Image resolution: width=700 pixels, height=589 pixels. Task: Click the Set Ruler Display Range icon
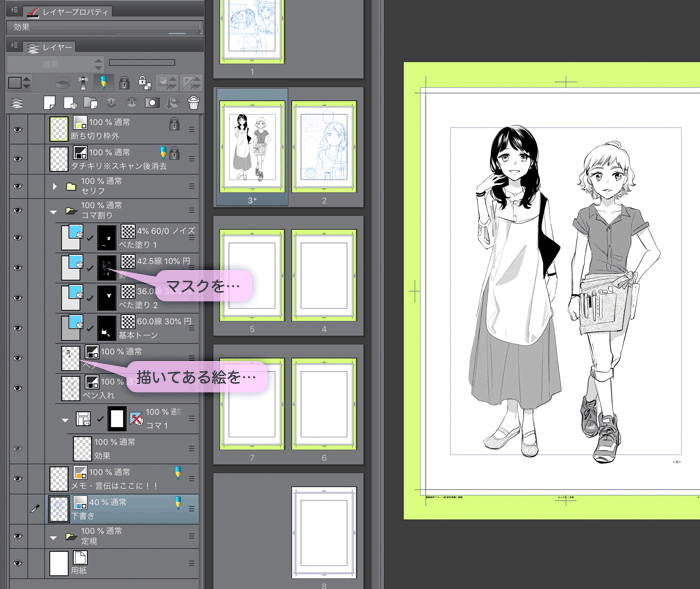point(191,83)
